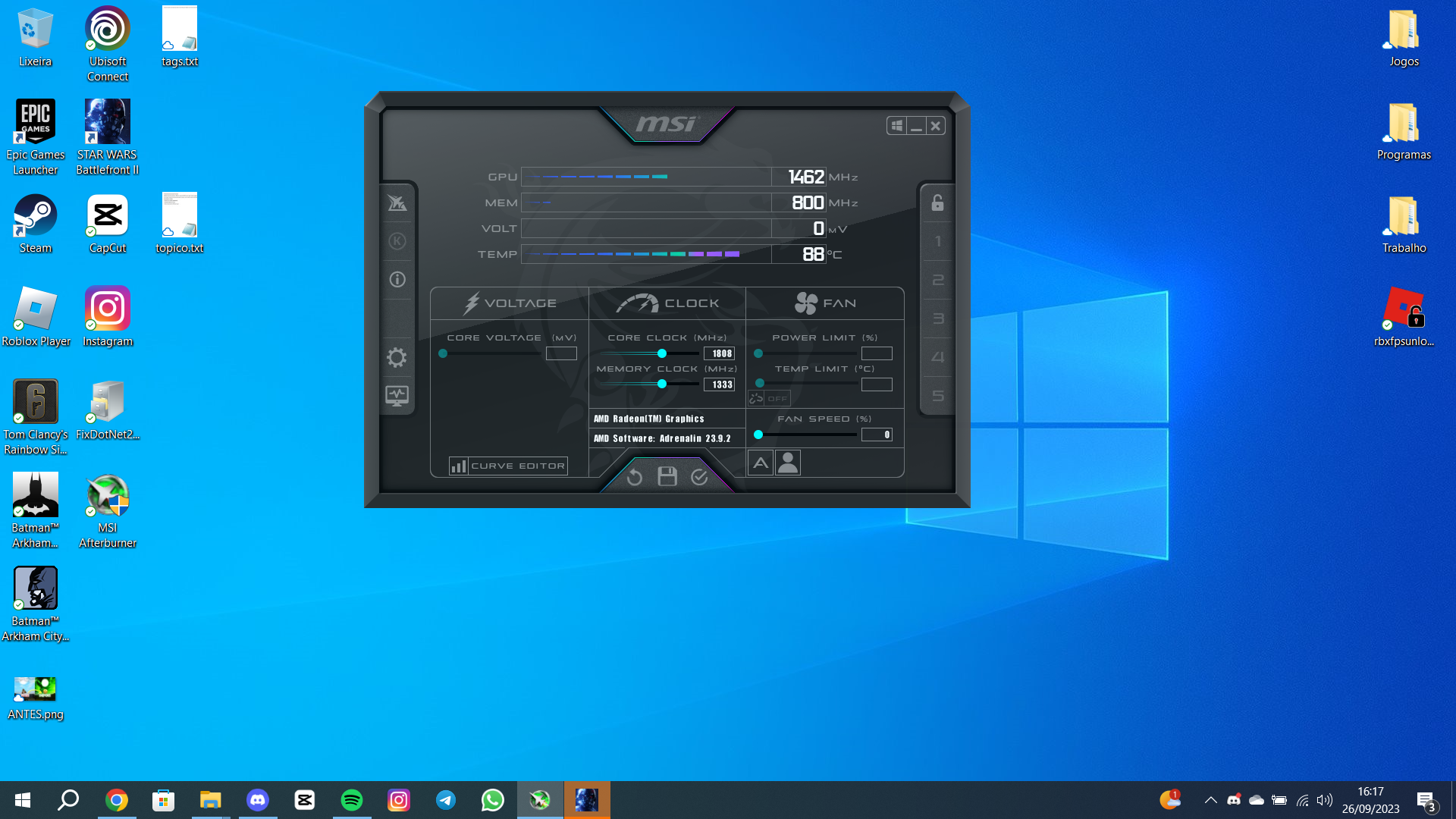This screenshot has height=819, width=1456.
Task: Click the user-defined fan profile icon
Action: tap(788, 463)
